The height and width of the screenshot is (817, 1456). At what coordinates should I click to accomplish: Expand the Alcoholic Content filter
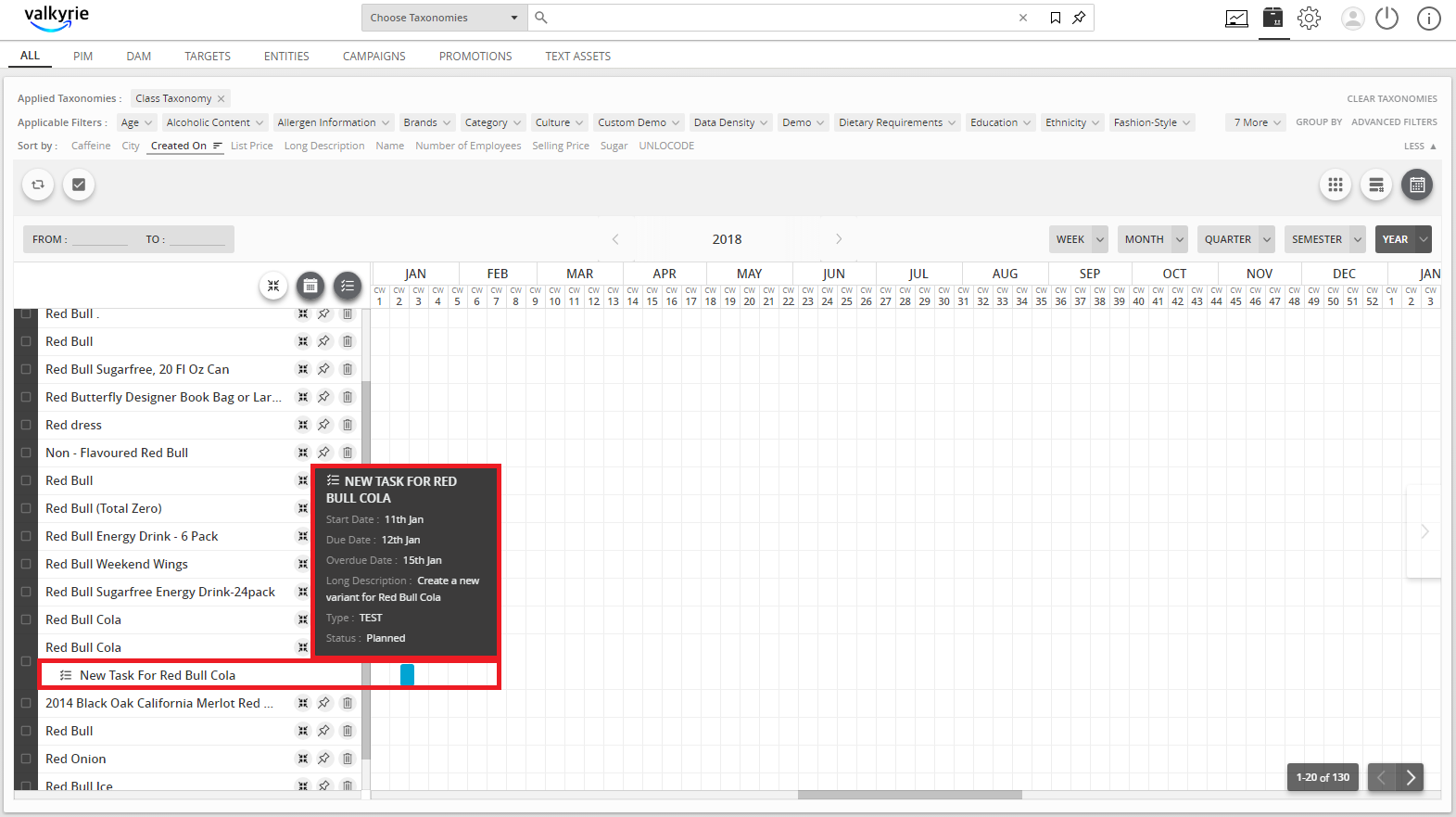pyautogui.click(x=215, y=122)
